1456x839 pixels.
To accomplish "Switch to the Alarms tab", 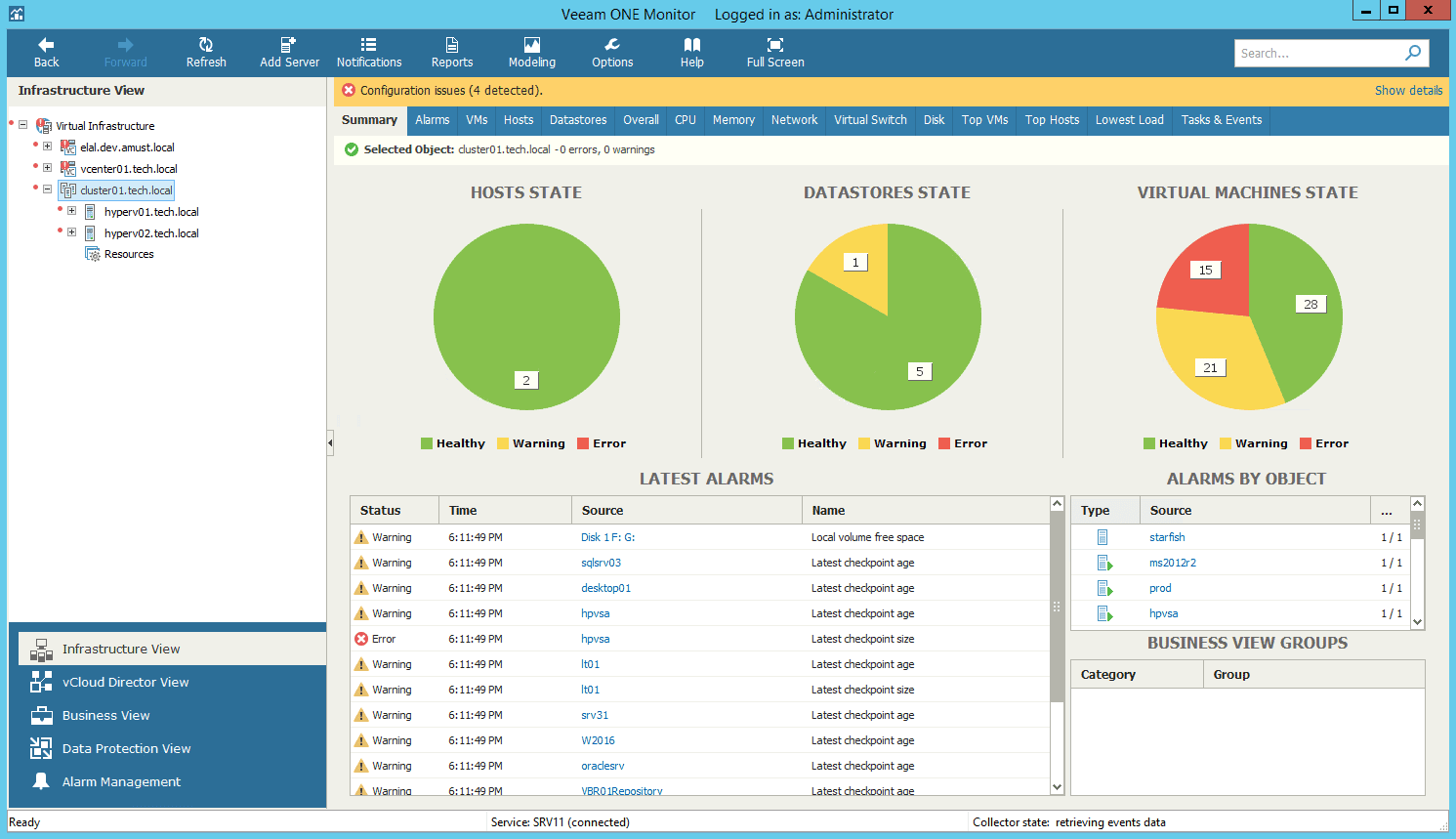I will coord(433,120).
